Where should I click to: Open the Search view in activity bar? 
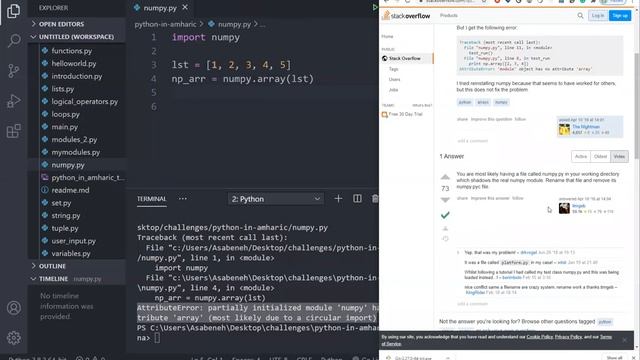pyautogui.click(x=13, y=40)
